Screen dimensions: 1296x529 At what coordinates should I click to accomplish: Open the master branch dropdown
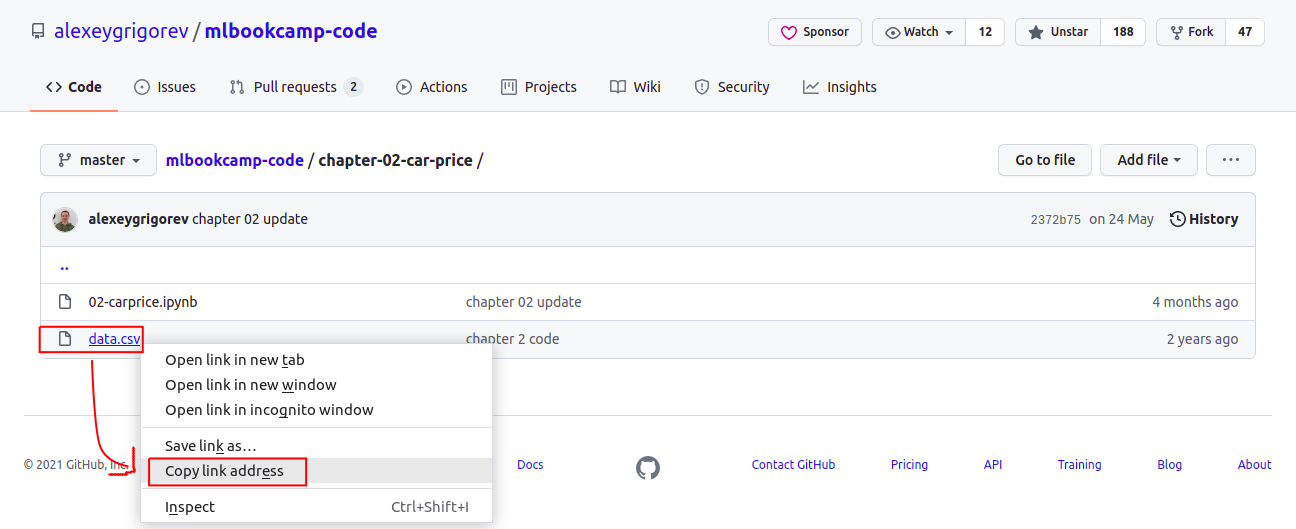(x=99, y=160)
